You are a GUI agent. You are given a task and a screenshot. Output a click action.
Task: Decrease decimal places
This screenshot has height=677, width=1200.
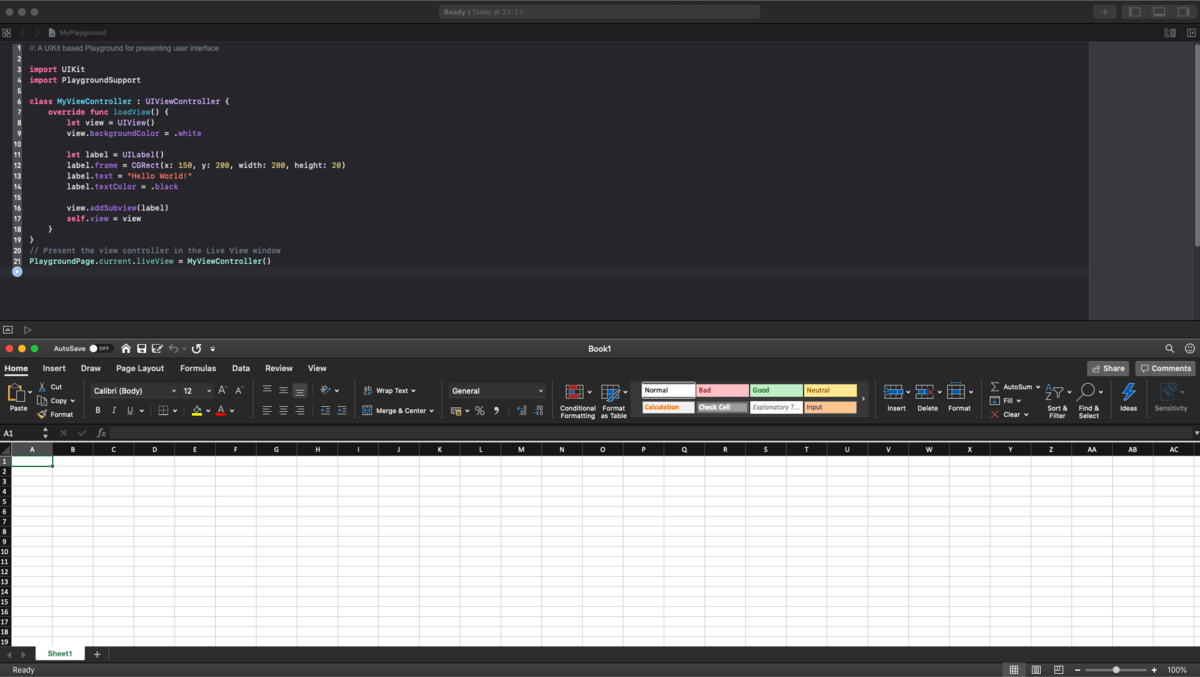[539, 411]
